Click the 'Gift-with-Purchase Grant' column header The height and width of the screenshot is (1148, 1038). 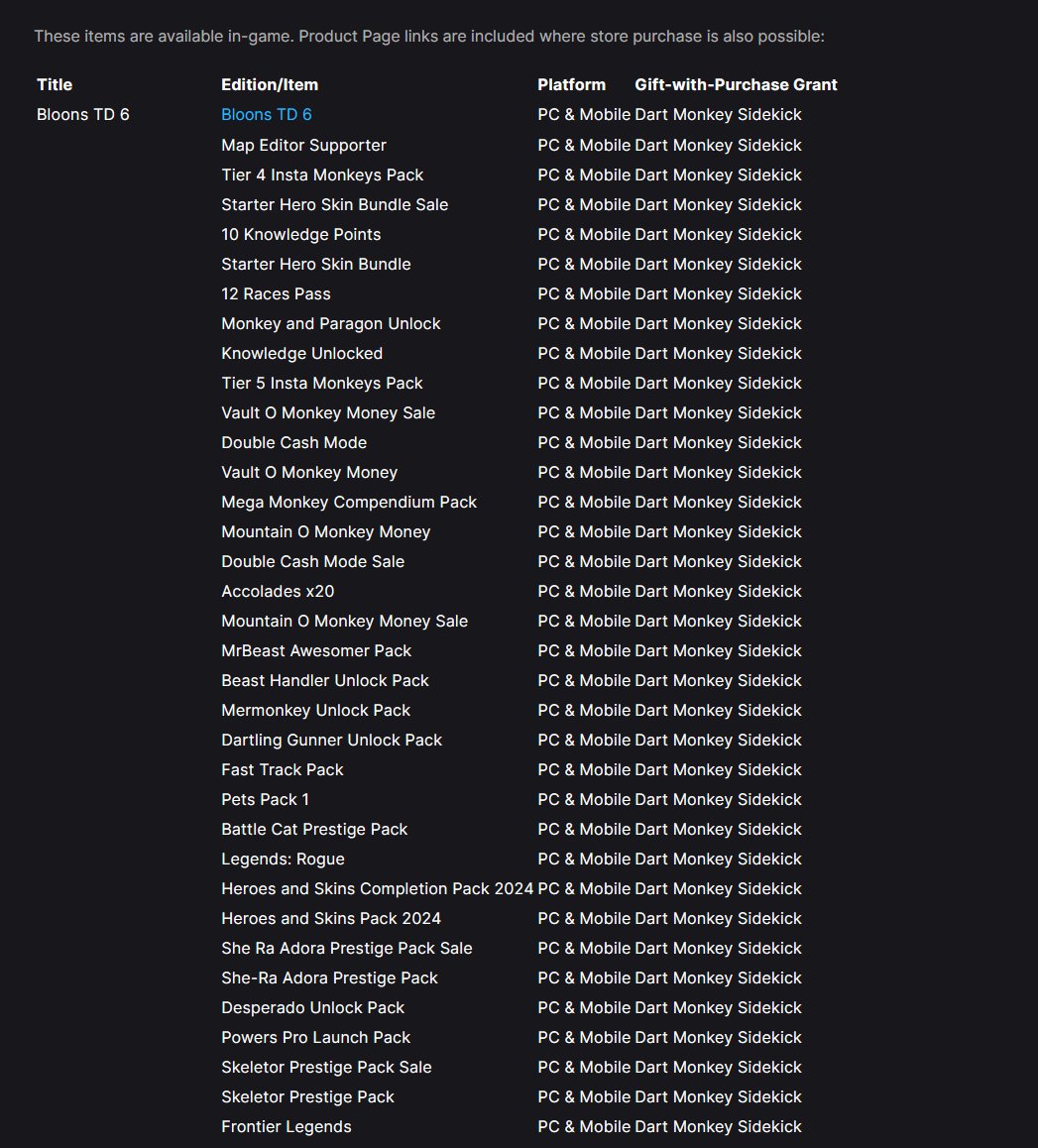[736, 85]
